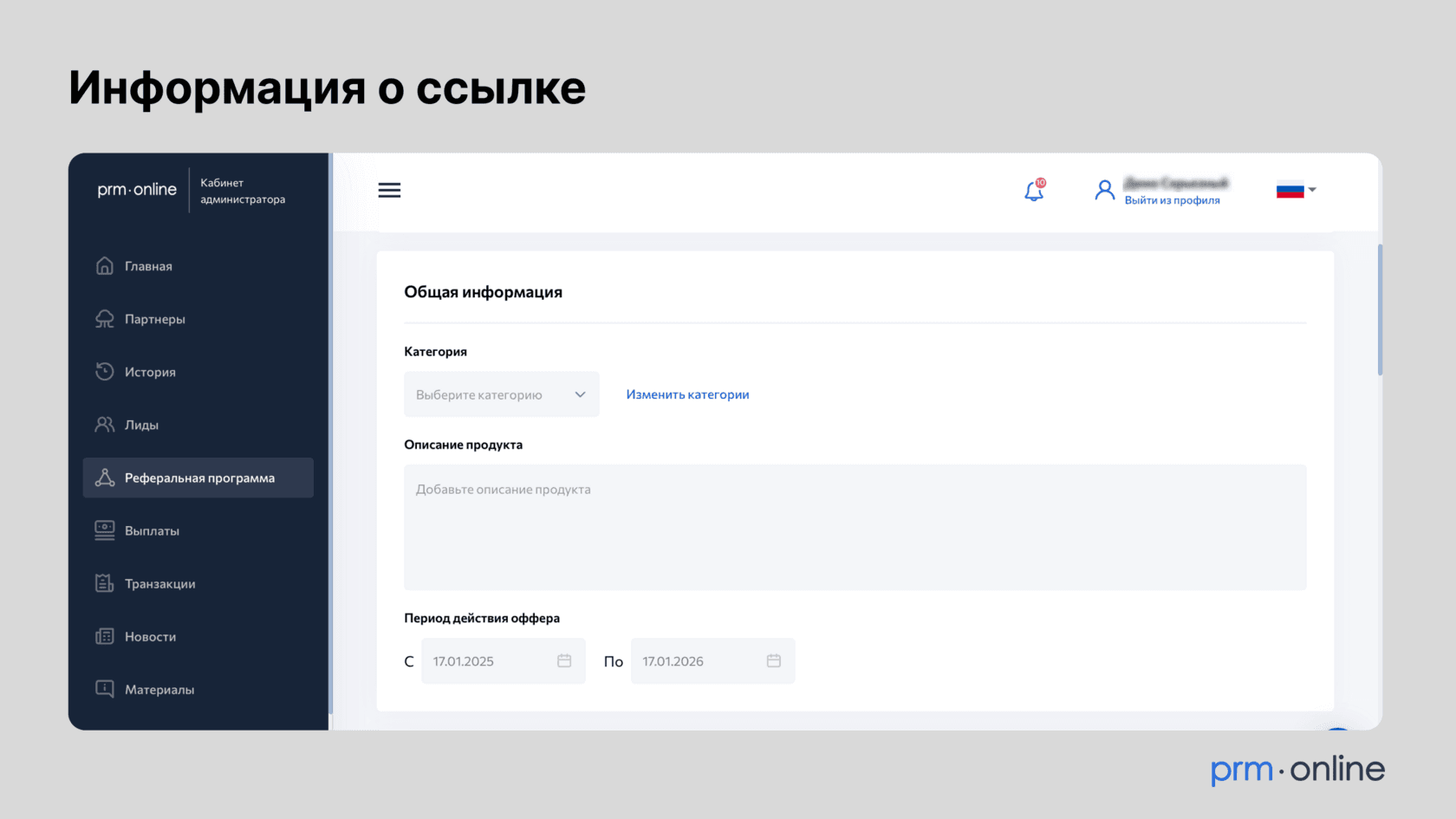Image resolution: width=1456 pixels, height=819 pixels.
Task: Open the calendar picker for end date
Action: tap(774, 660)
